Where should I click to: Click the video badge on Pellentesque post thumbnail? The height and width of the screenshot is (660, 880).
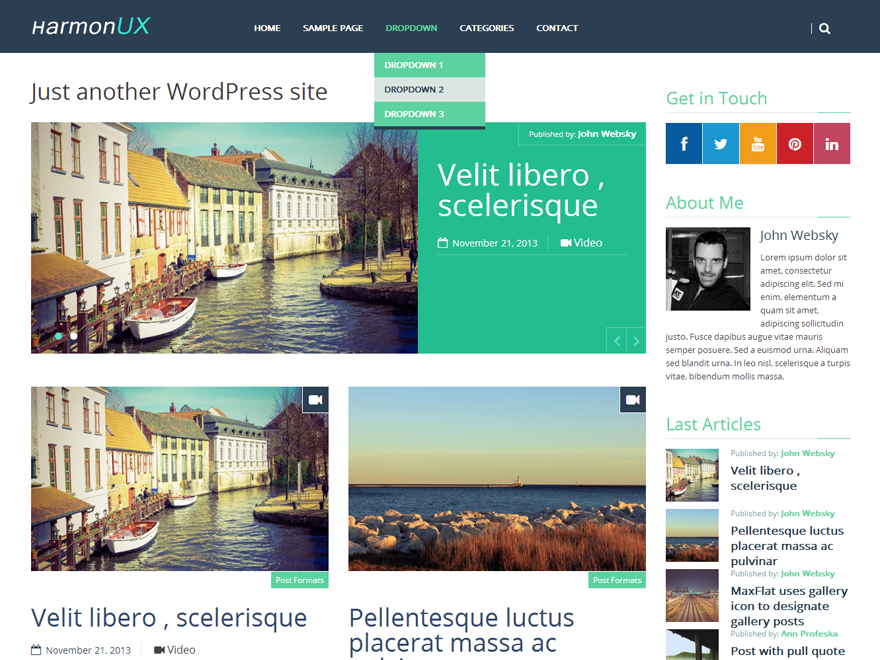point(632,399)
